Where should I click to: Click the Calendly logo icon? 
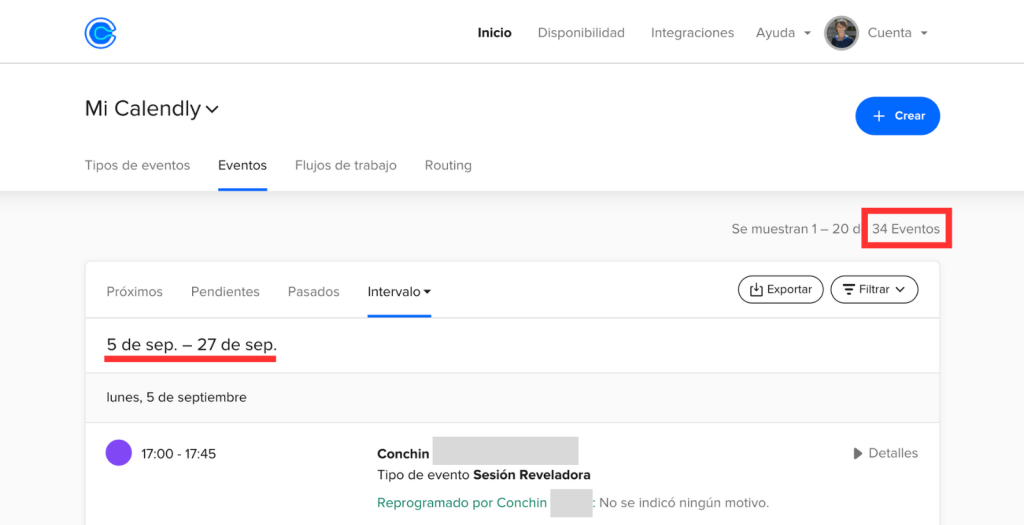tap(100, 33)
